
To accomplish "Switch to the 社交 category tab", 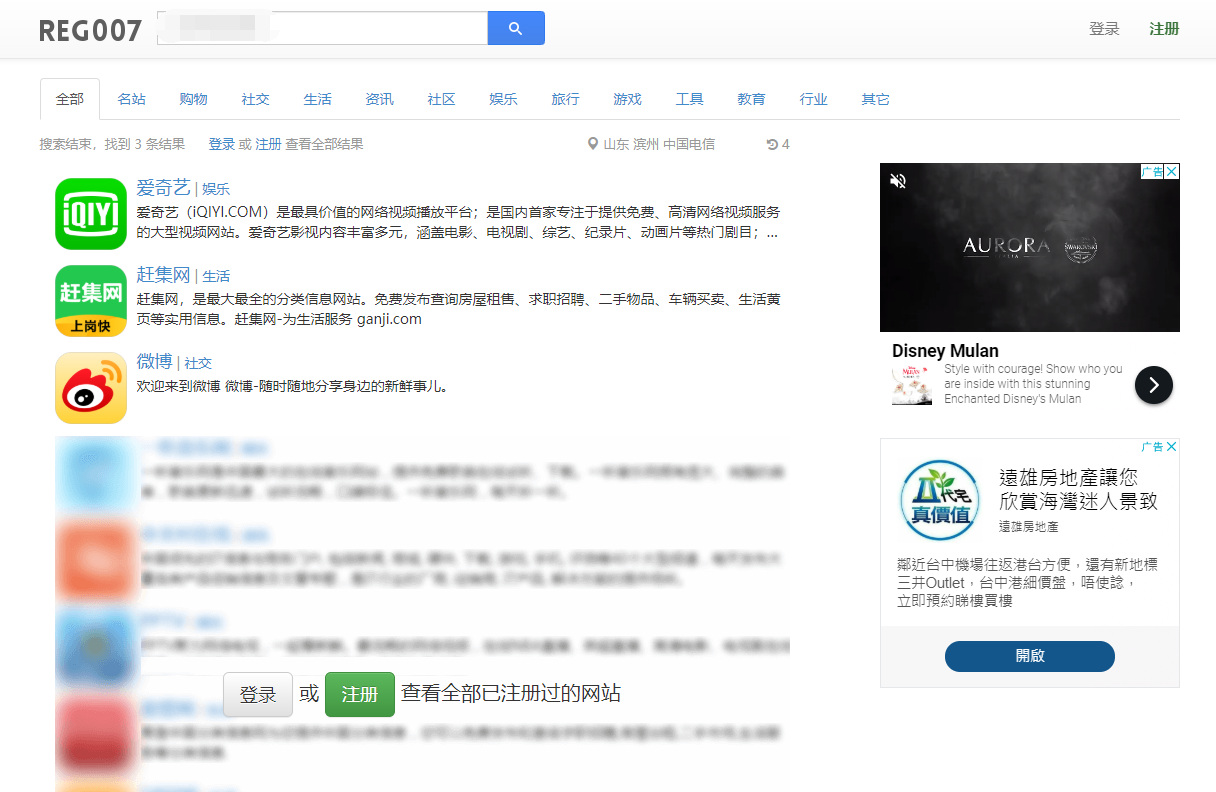I will 255,98.
